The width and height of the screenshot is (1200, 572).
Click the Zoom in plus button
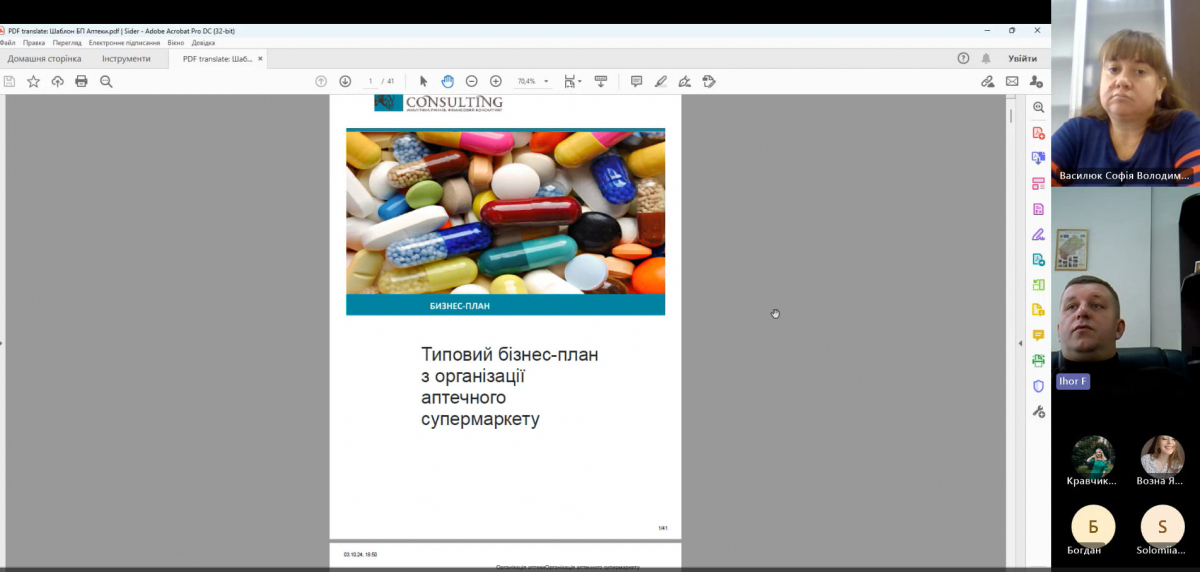495,81
